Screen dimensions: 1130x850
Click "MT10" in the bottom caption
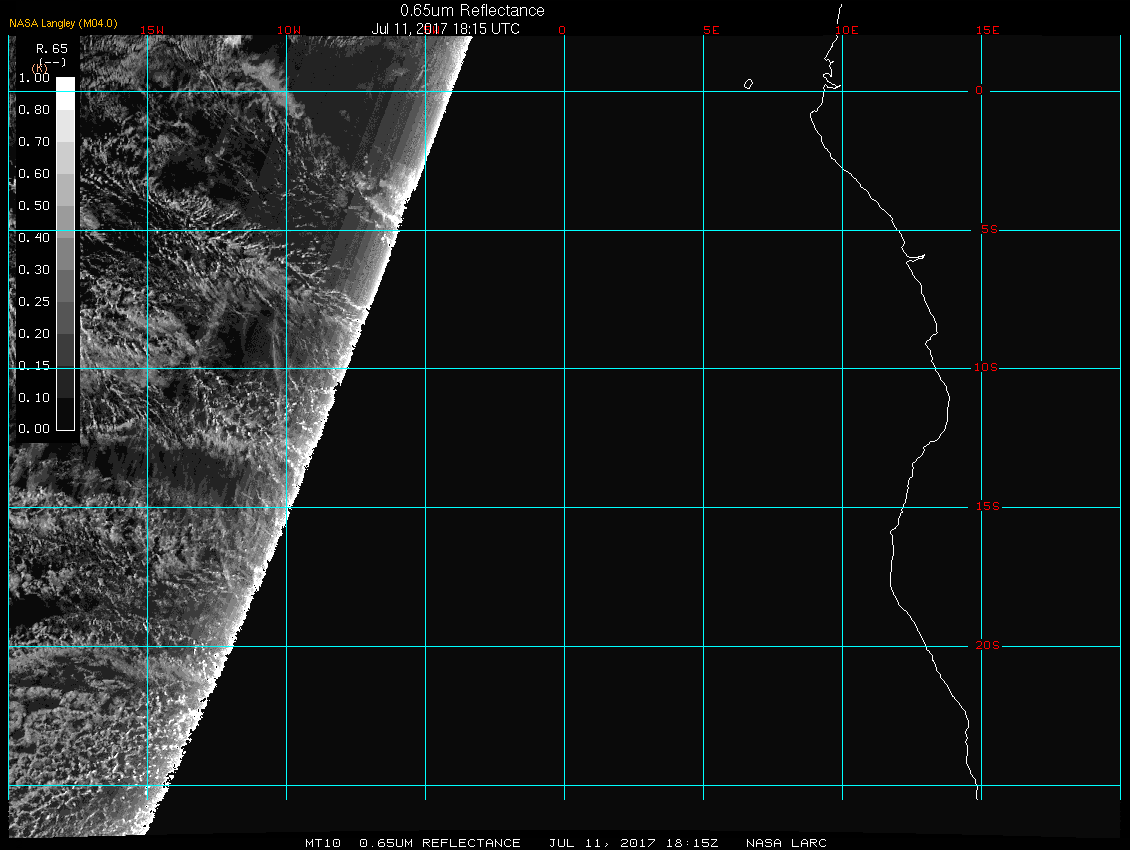point(323,843)
